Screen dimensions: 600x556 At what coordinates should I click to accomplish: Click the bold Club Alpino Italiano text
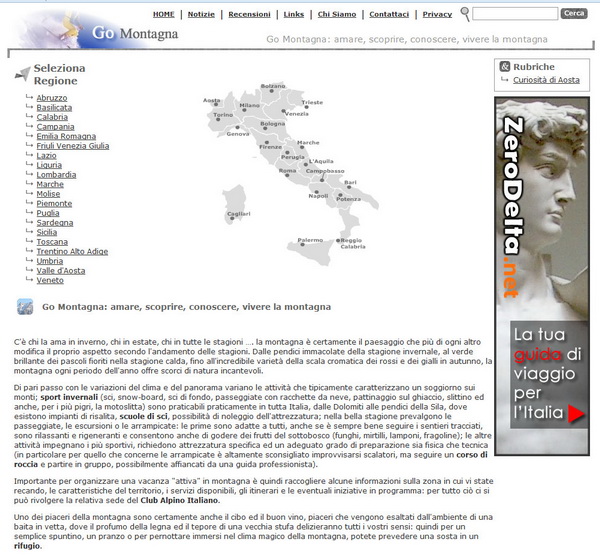(x=180, y=500)
